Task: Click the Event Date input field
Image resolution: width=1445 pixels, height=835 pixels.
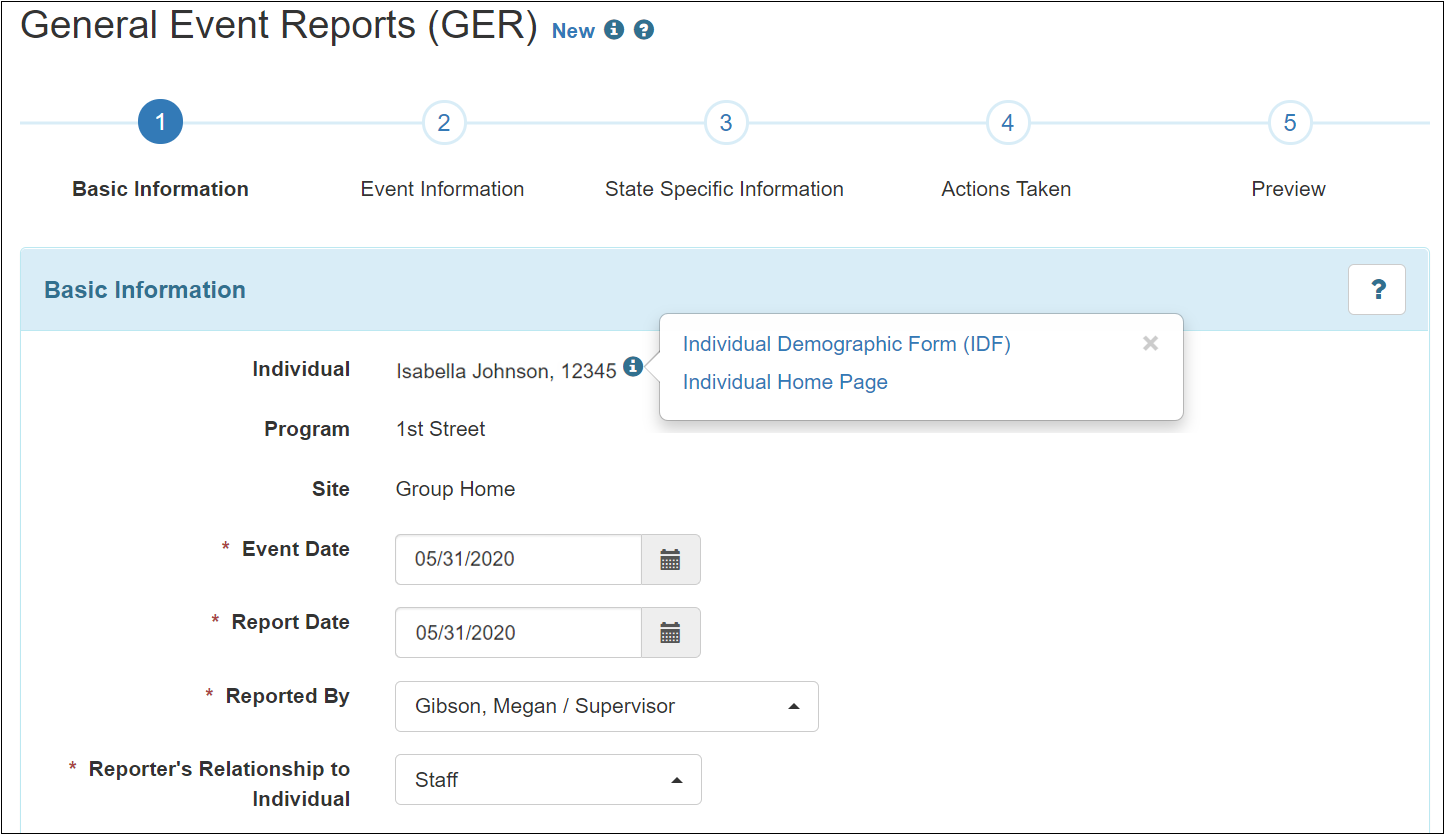Action: tap(518, 560)
